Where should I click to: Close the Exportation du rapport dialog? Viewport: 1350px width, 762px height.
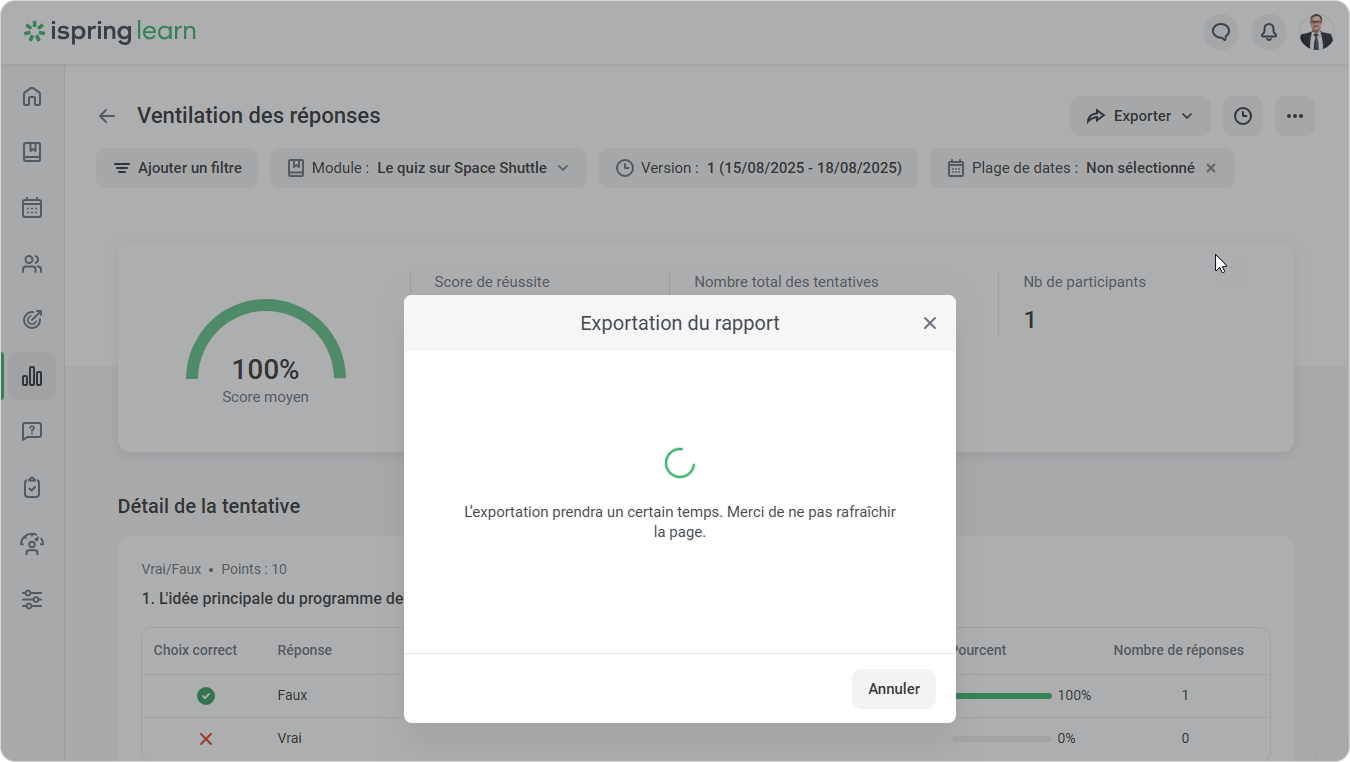929,323
